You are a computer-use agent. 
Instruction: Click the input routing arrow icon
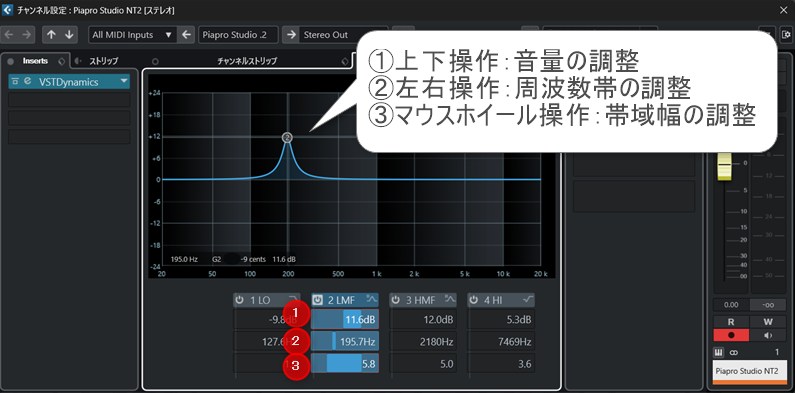point(186,34)
